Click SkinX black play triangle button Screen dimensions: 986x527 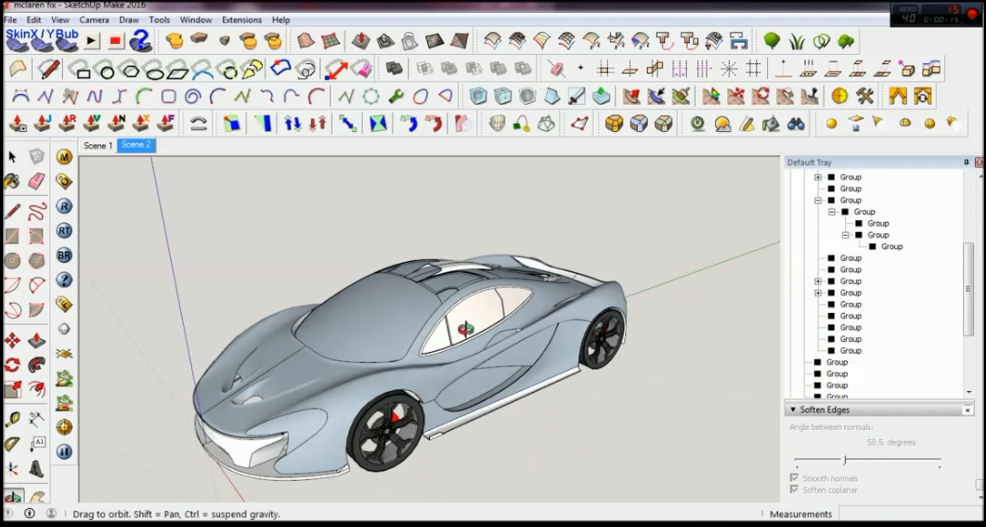(x=92, y=42)
